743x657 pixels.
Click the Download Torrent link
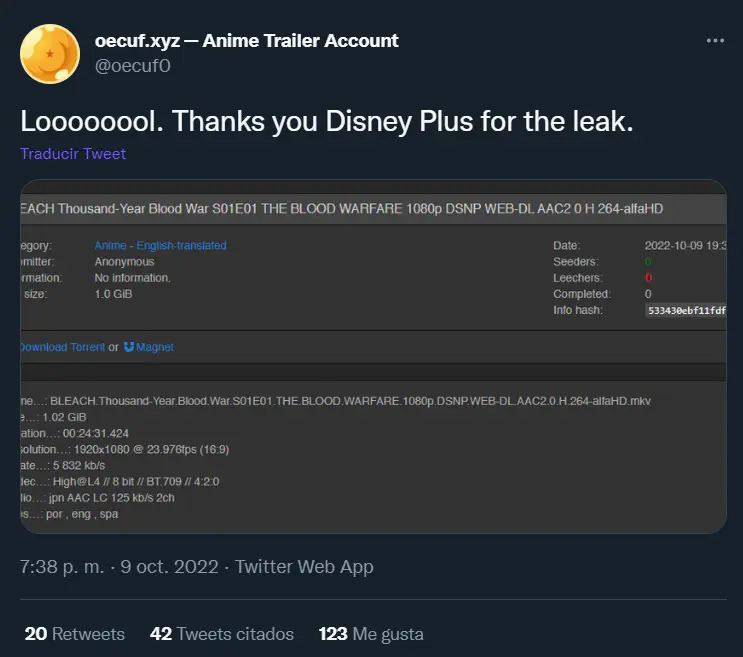tap(63, 347)
